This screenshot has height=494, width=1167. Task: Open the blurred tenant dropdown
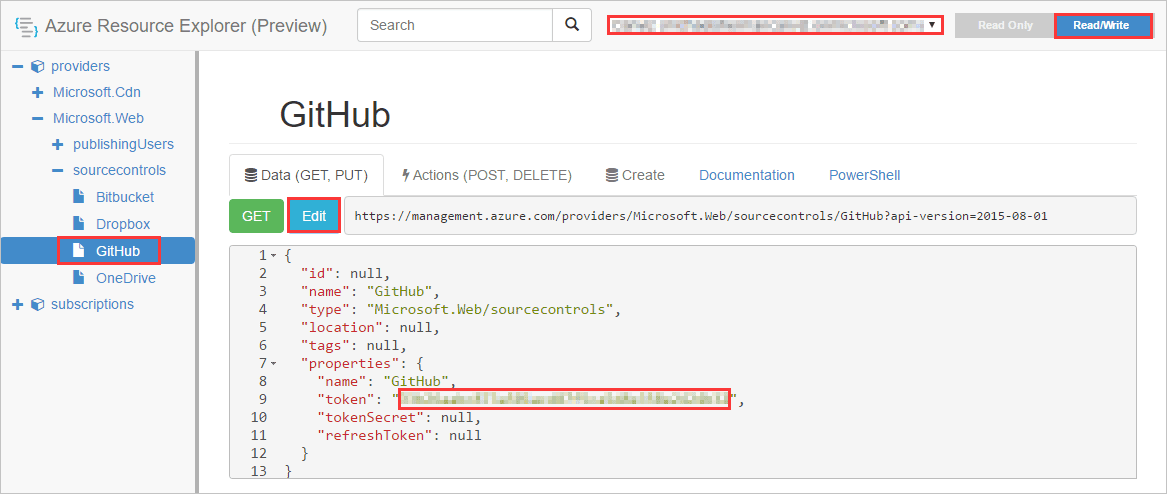coord(775,25)
